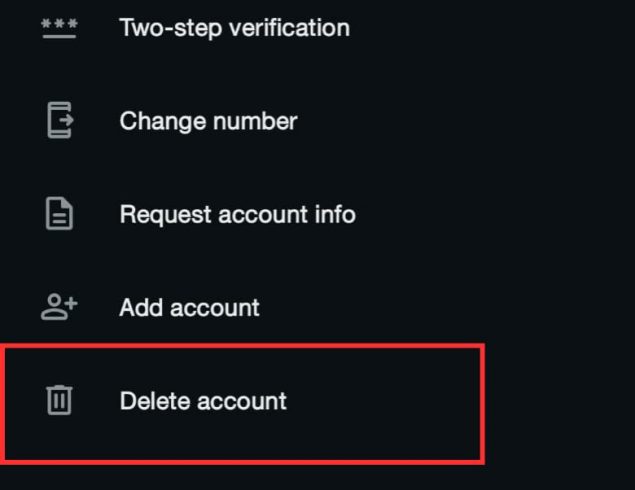The width and height of the screenshot is (635, 490).
Task: Tap the "Two-step verification" text label
Action: click(x=234, y=28)
